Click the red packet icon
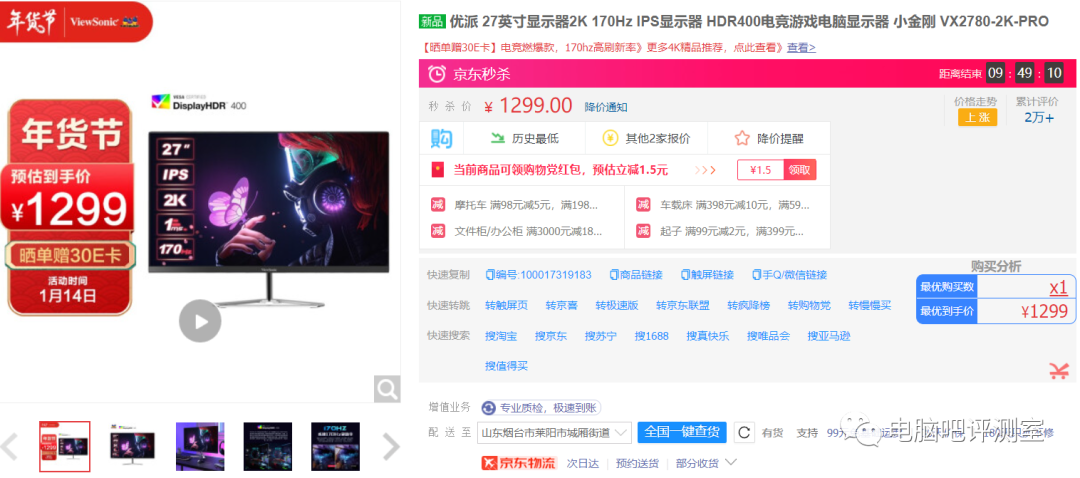This screenshot has height=478, width=1080. [x=436, y=170]
